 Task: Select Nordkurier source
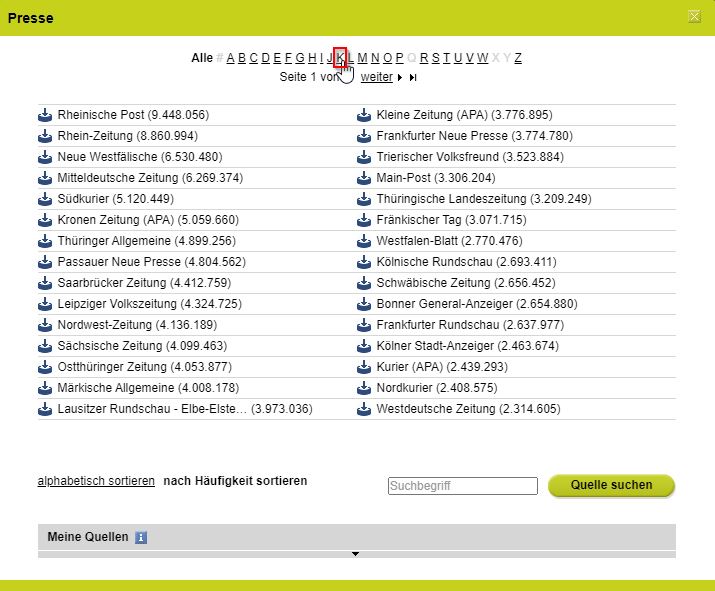437,388
